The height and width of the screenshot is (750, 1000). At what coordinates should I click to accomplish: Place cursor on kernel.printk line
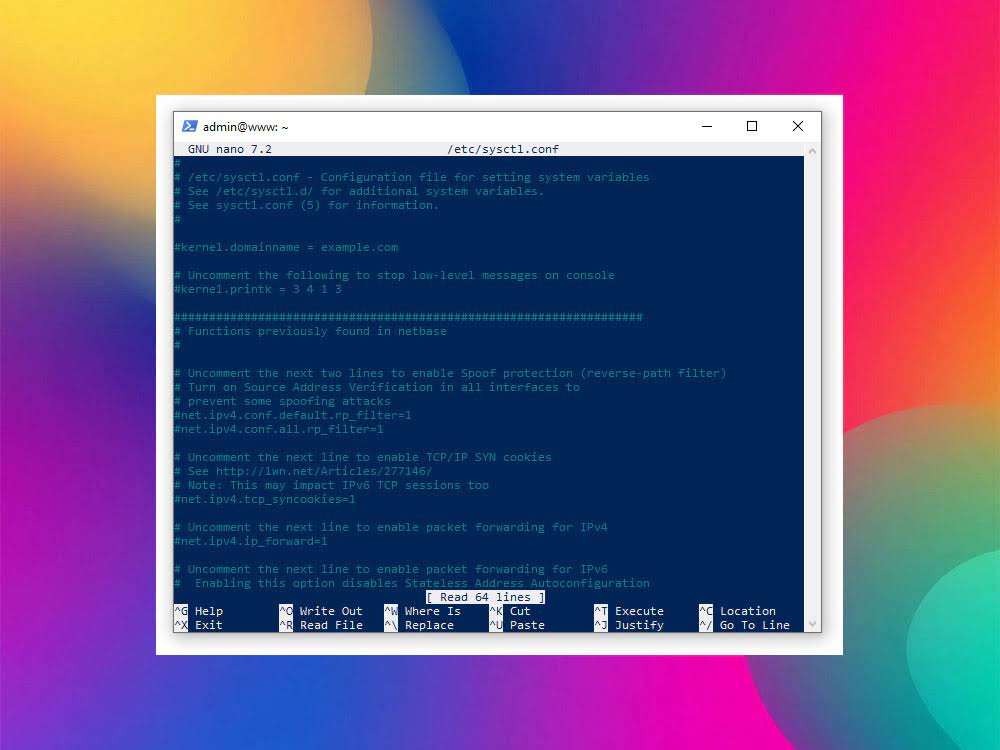click(258, 289)
